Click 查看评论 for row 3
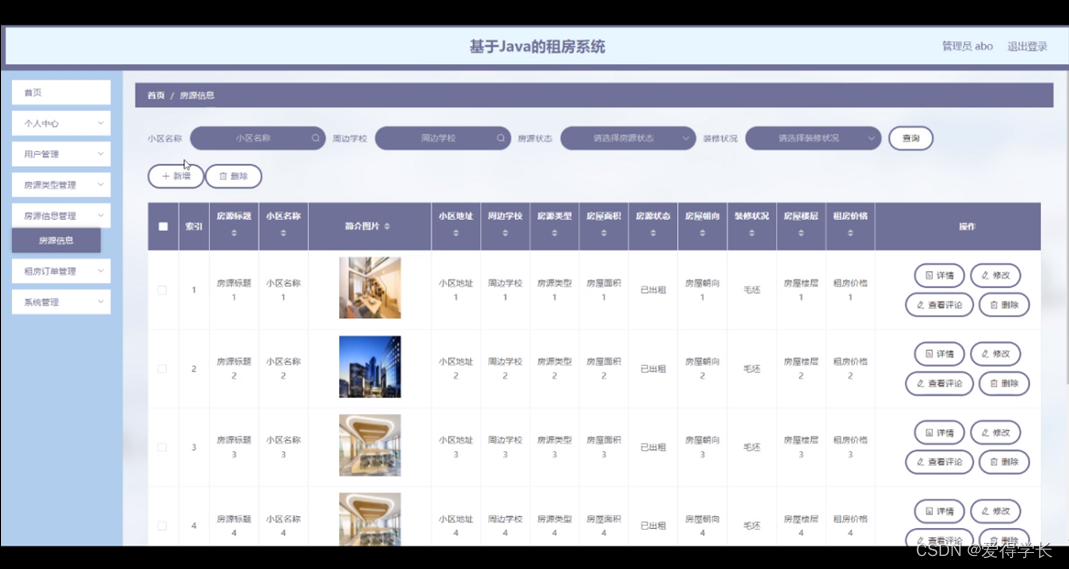The image size is (1069, 569). 939,462
